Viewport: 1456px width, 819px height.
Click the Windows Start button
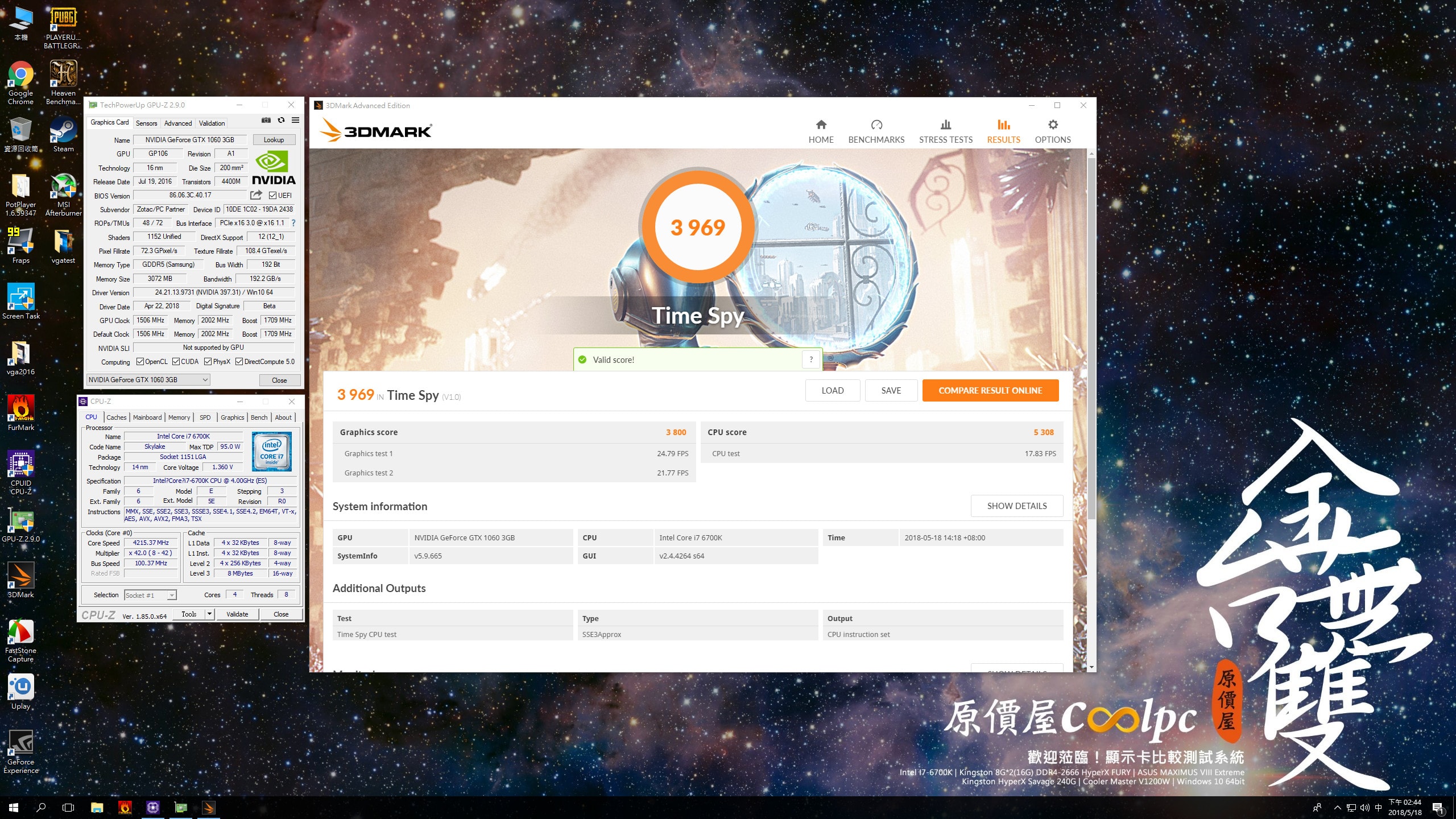(14, 807)
